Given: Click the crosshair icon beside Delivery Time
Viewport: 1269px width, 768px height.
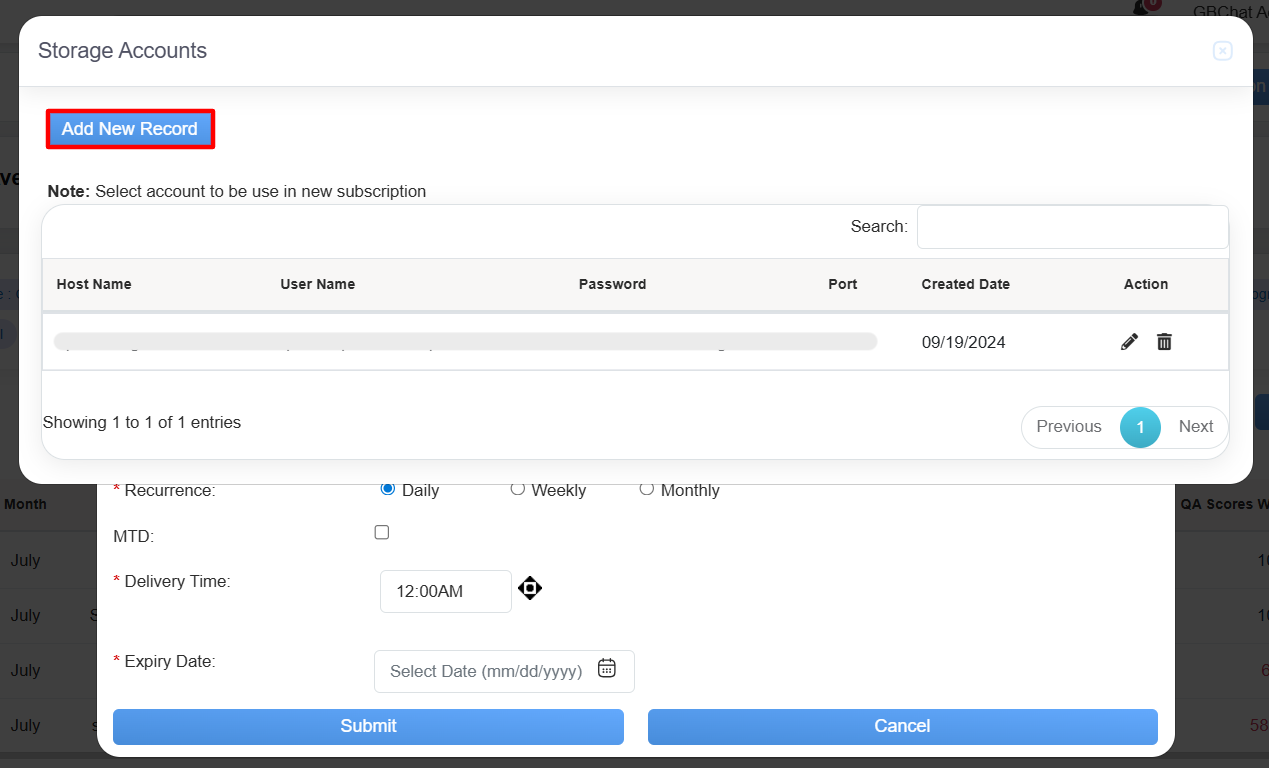Looking at the screenshot, I should coord(530,589).
